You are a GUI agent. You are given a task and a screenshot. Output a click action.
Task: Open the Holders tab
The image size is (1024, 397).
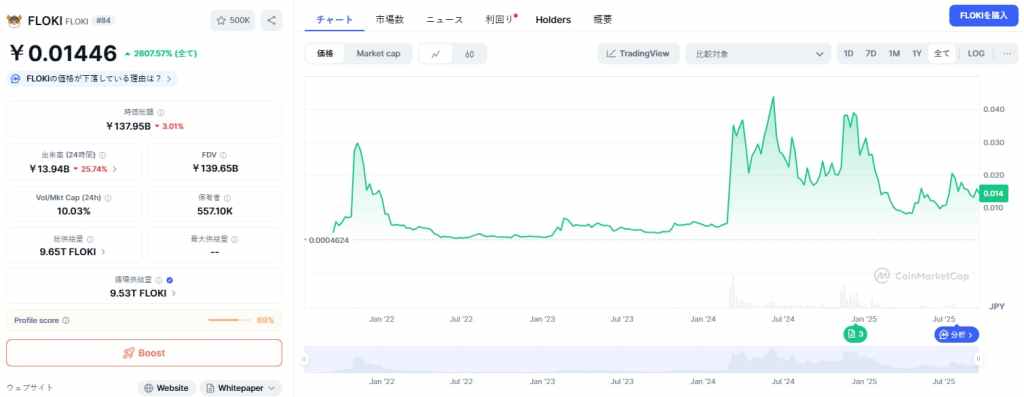[553, 20]
